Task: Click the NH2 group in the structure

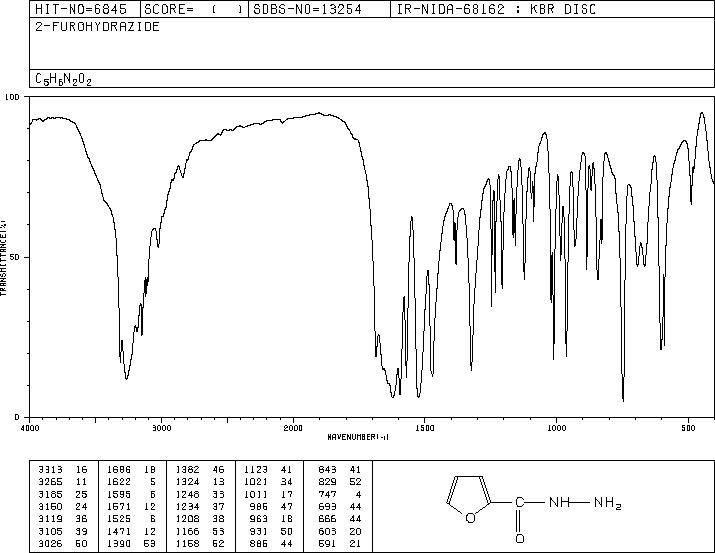Action: [x=607, y=503]
